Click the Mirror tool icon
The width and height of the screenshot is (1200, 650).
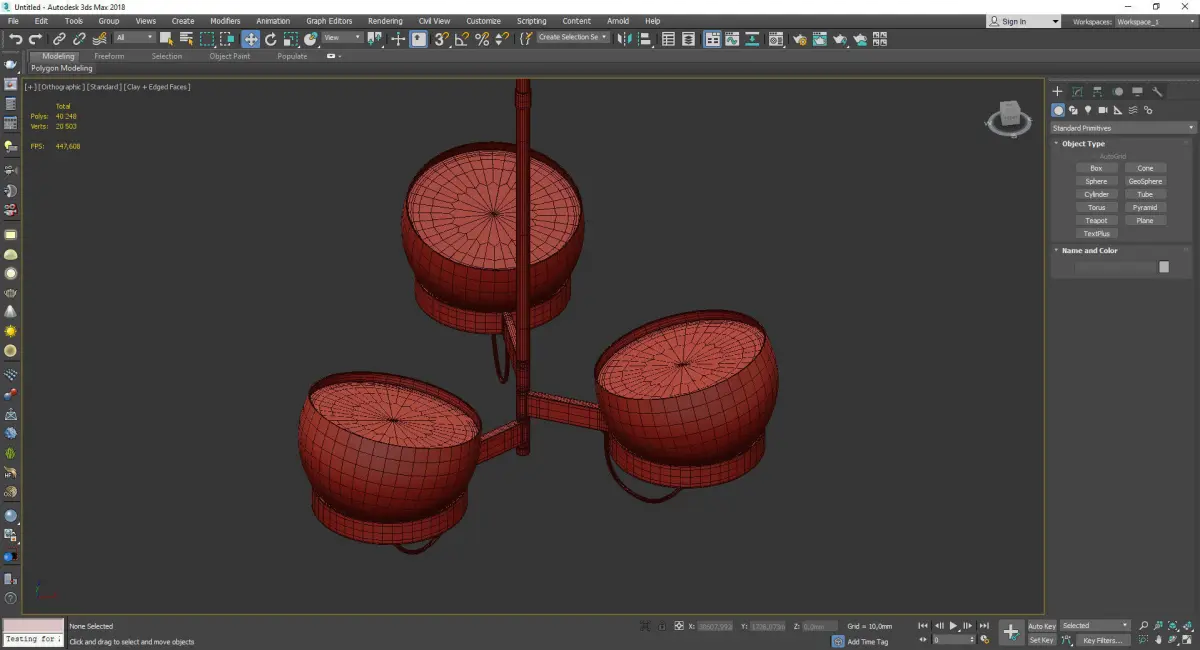(625, 39)
